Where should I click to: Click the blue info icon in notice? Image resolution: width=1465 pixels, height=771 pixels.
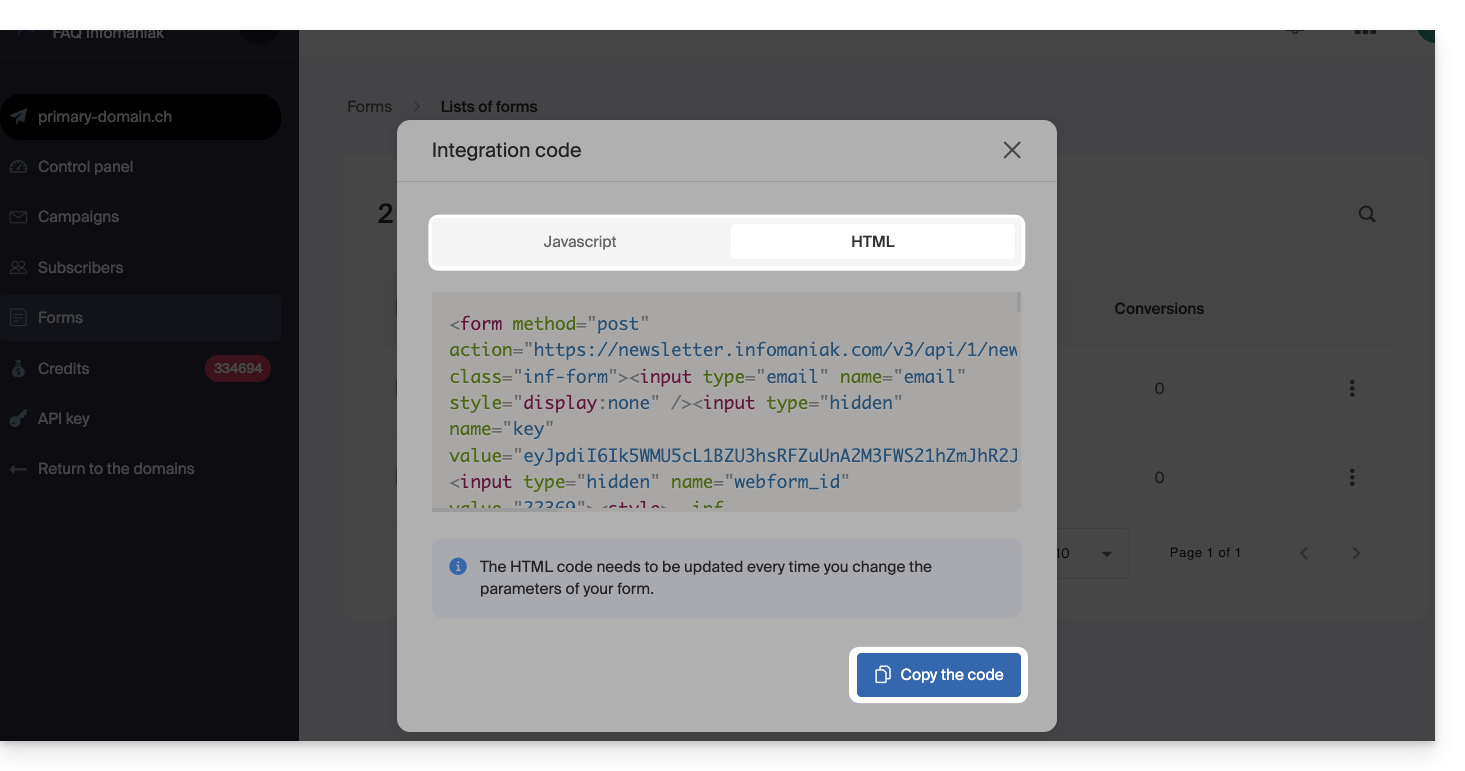[458, 567]
